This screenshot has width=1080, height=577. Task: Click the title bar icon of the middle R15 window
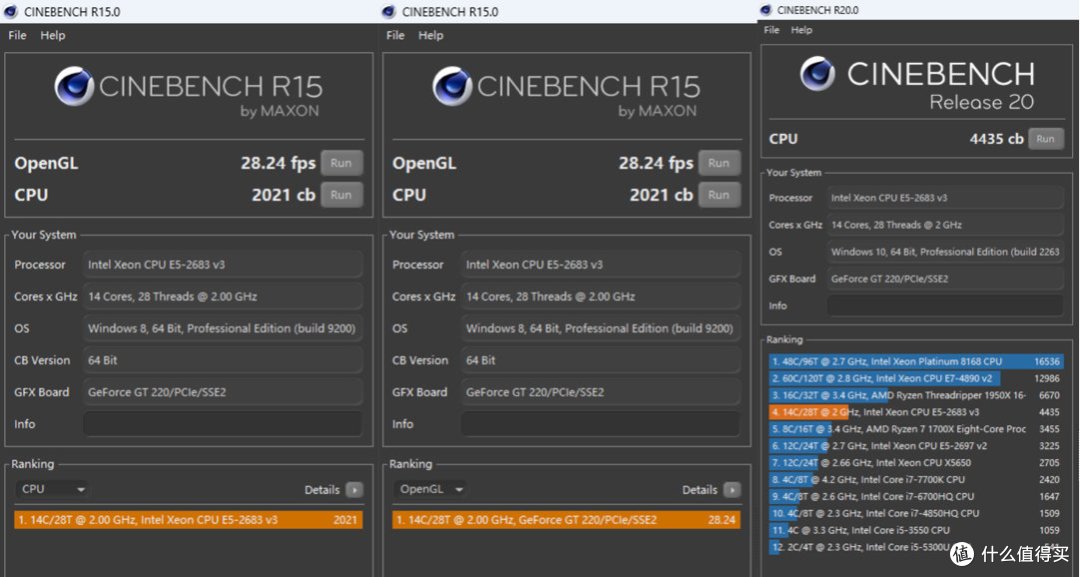pyautogui.click(x=388, y=12)
